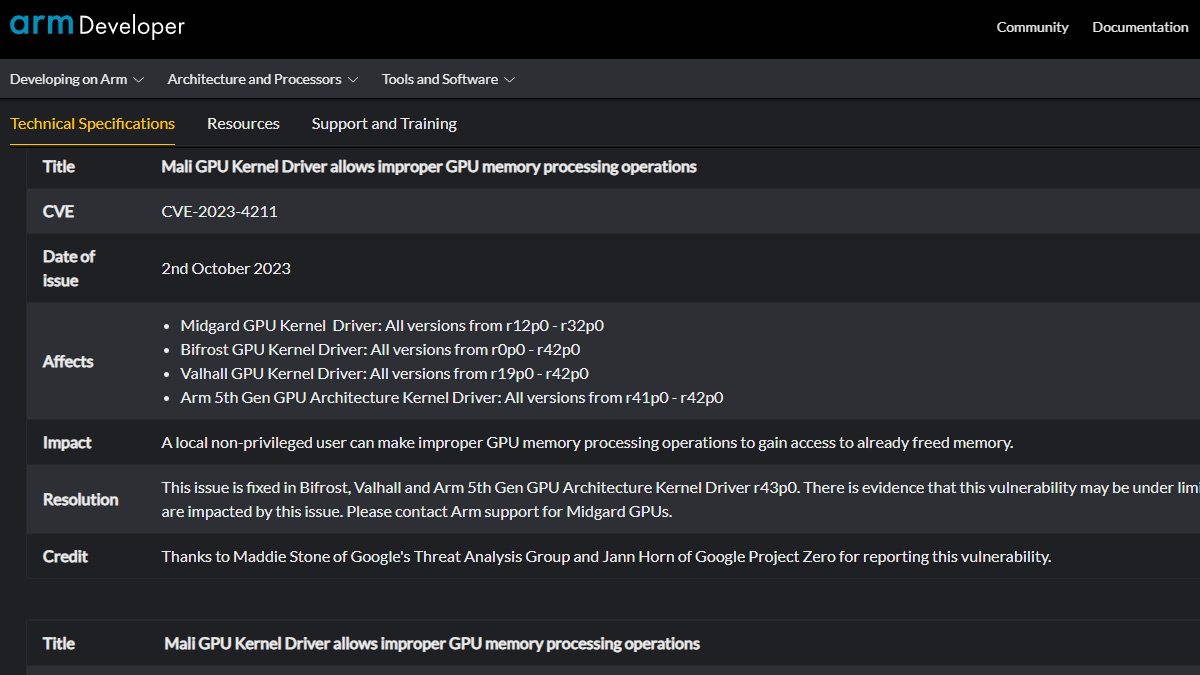Viewport: 1200px width, 675px height.
Task: Expand the Developing on Arm menu
Action: (x=77, y=79)
